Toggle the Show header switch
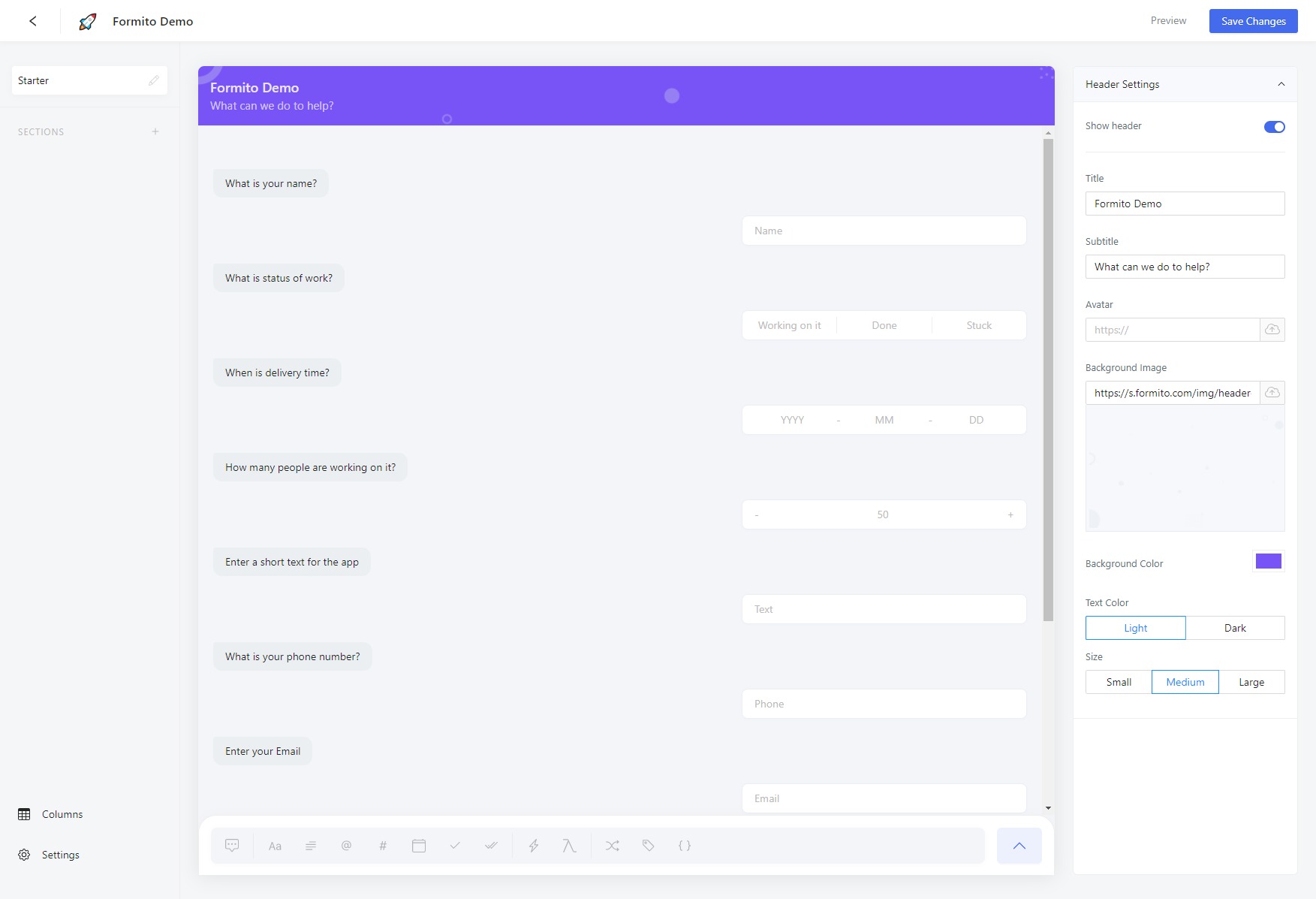The image size is (1316, 899). coord(1275,127)
